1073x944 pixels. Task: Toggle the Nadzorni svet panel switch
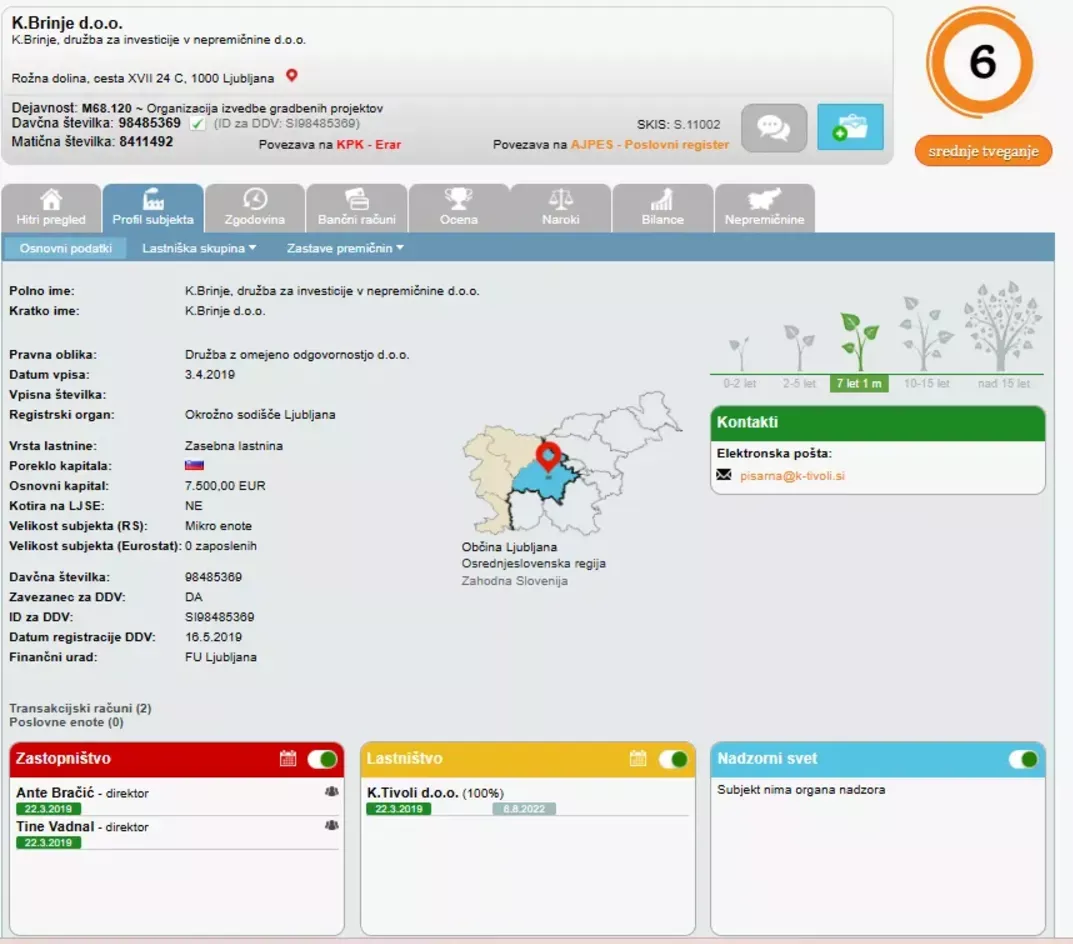pyautogui.click(x=1023, y=759)
